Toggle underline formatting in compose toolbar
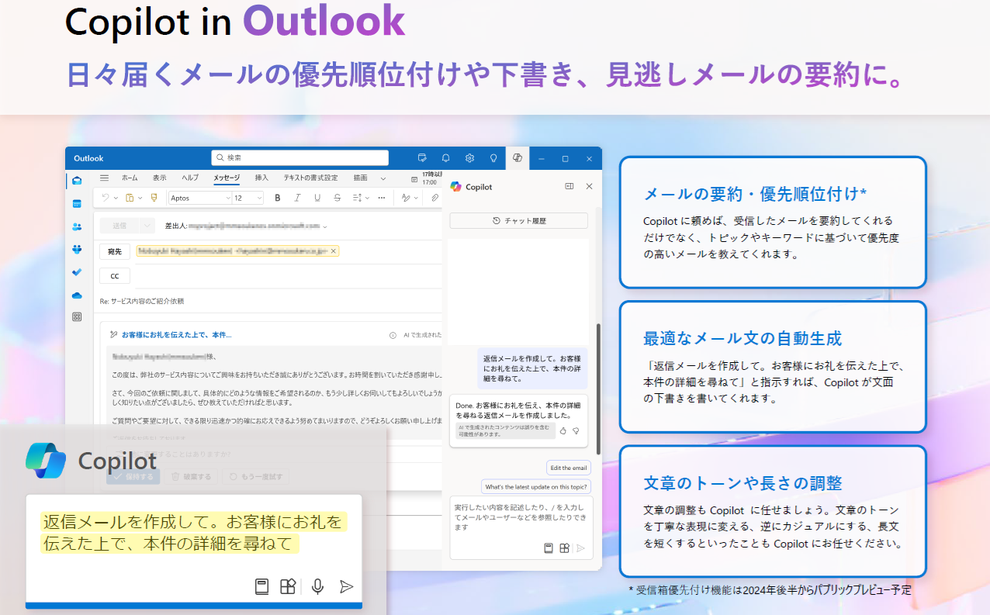Screen dimensions: 990x615 pos(317,198)
